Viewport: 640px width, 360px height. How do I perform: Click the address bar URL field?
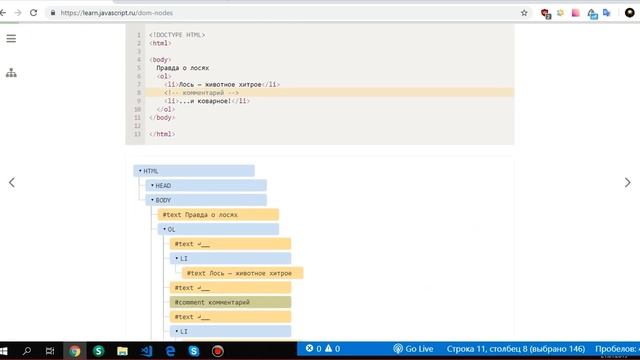coord(286,13)
